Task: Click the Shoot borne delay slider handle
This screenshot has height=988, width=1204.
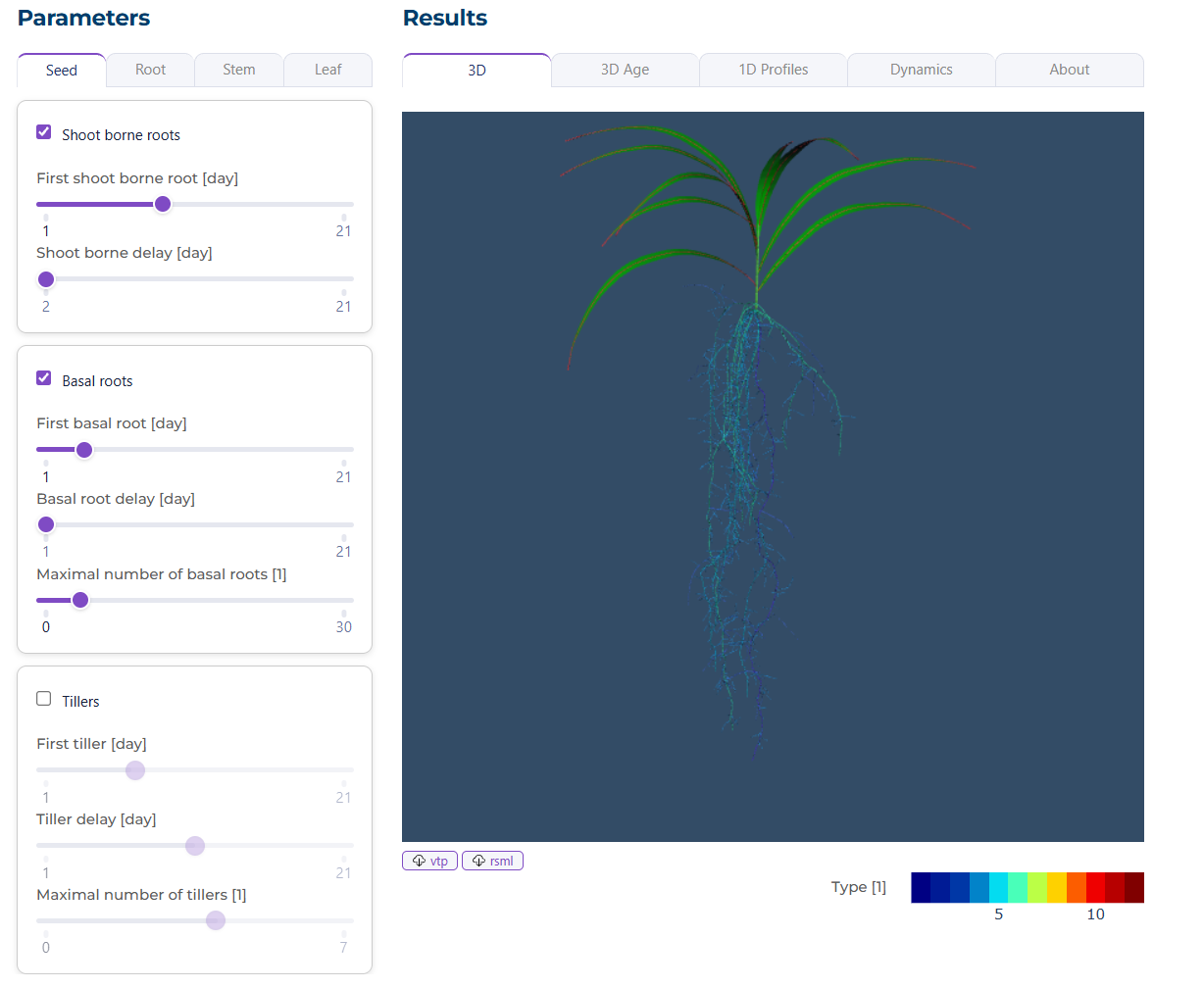Action: [x=46, y=279]
